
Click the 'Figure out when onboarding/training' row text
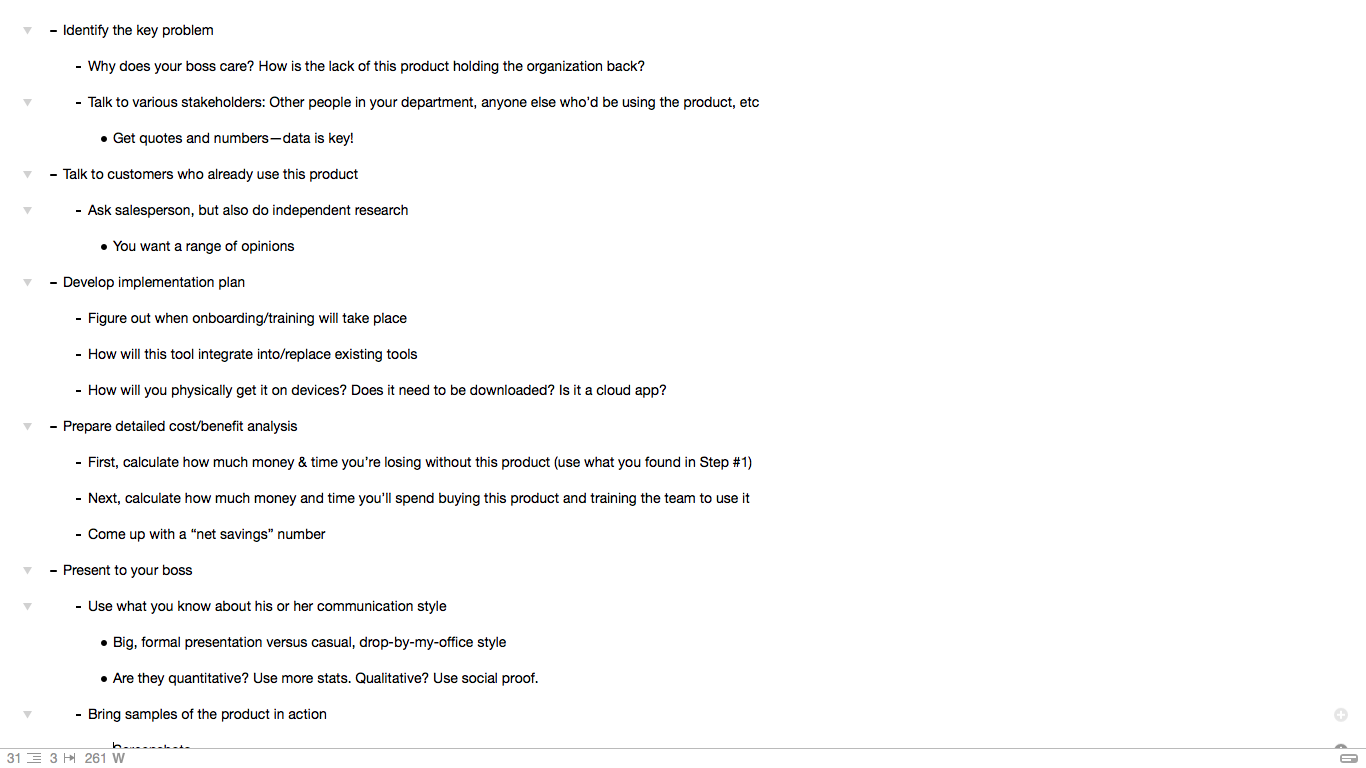coord(247,318)
